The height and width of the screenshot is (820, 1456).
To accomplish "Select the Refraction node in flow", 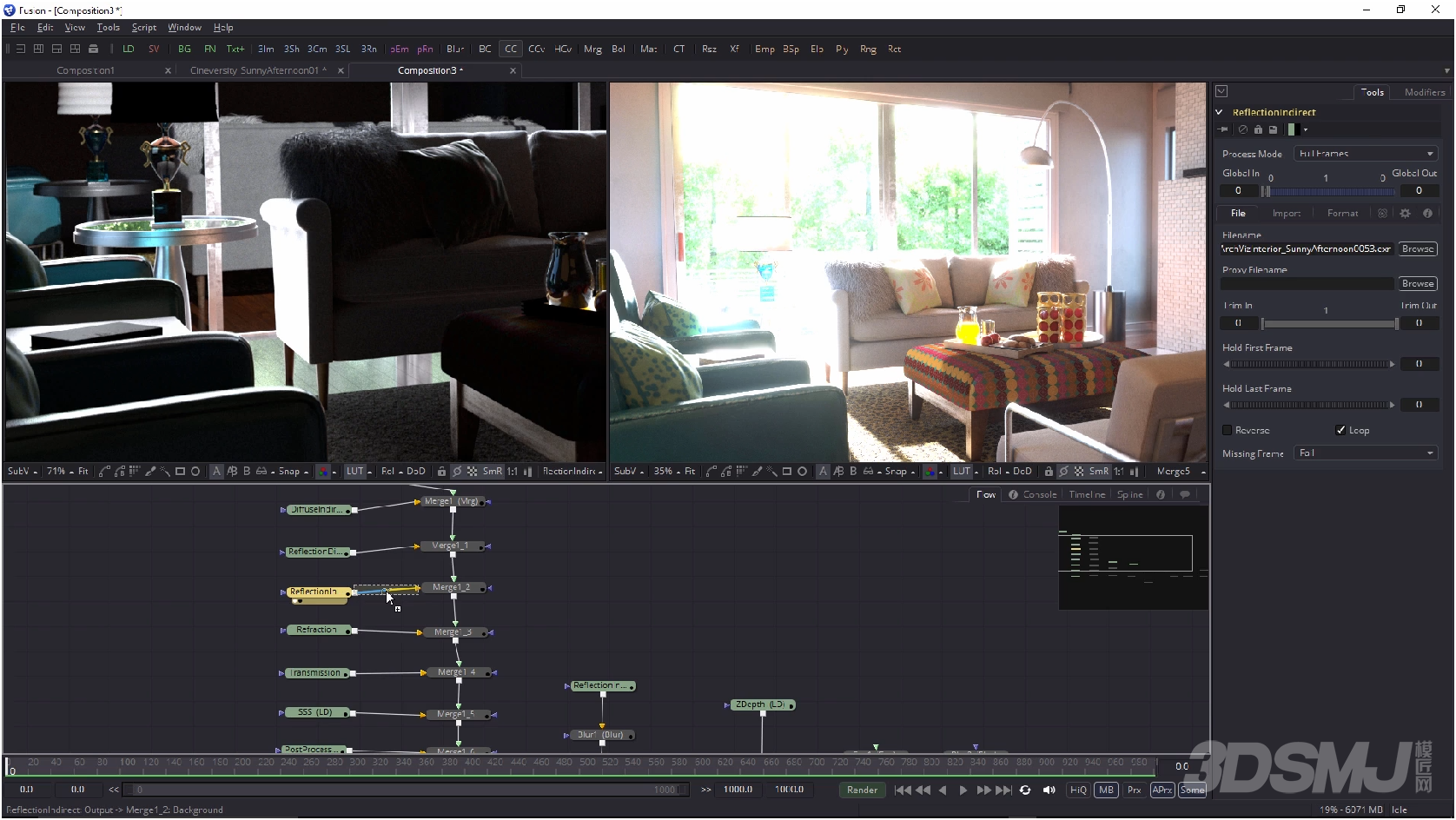I will coord(317,631).
